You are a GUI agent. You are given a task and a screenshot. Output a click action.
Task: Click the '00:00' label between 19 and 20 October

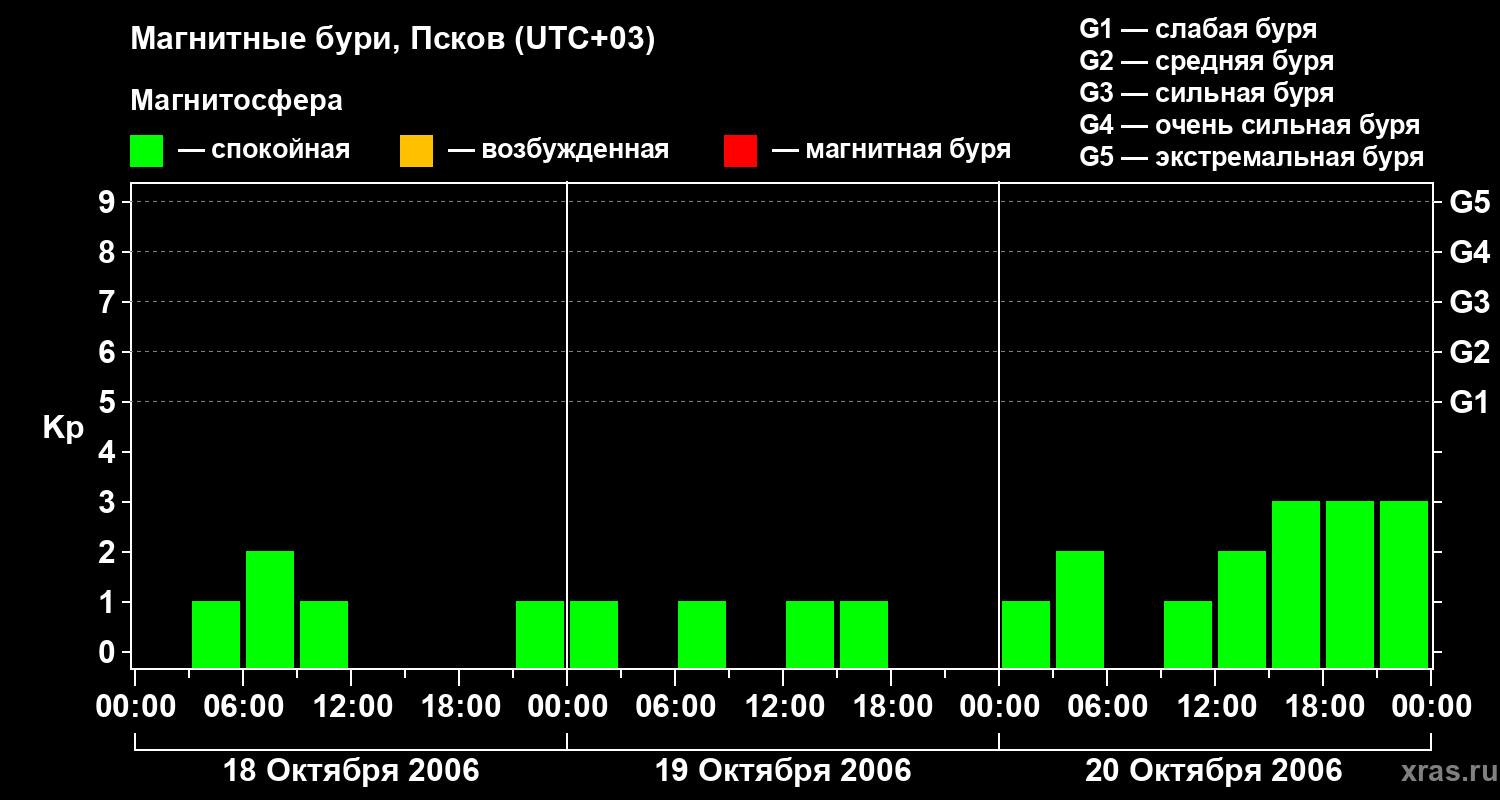(x=999, y=707)
